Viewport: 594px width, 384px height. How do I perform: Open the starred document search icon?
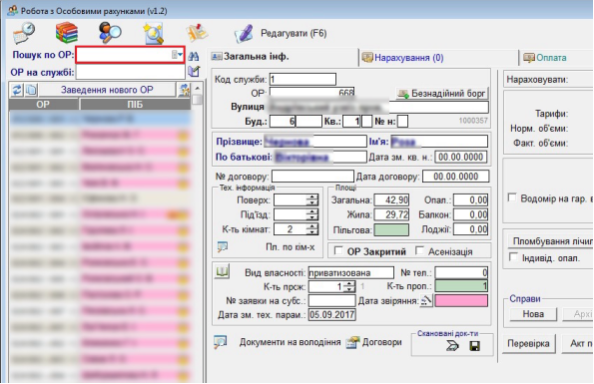click(154, 33)
